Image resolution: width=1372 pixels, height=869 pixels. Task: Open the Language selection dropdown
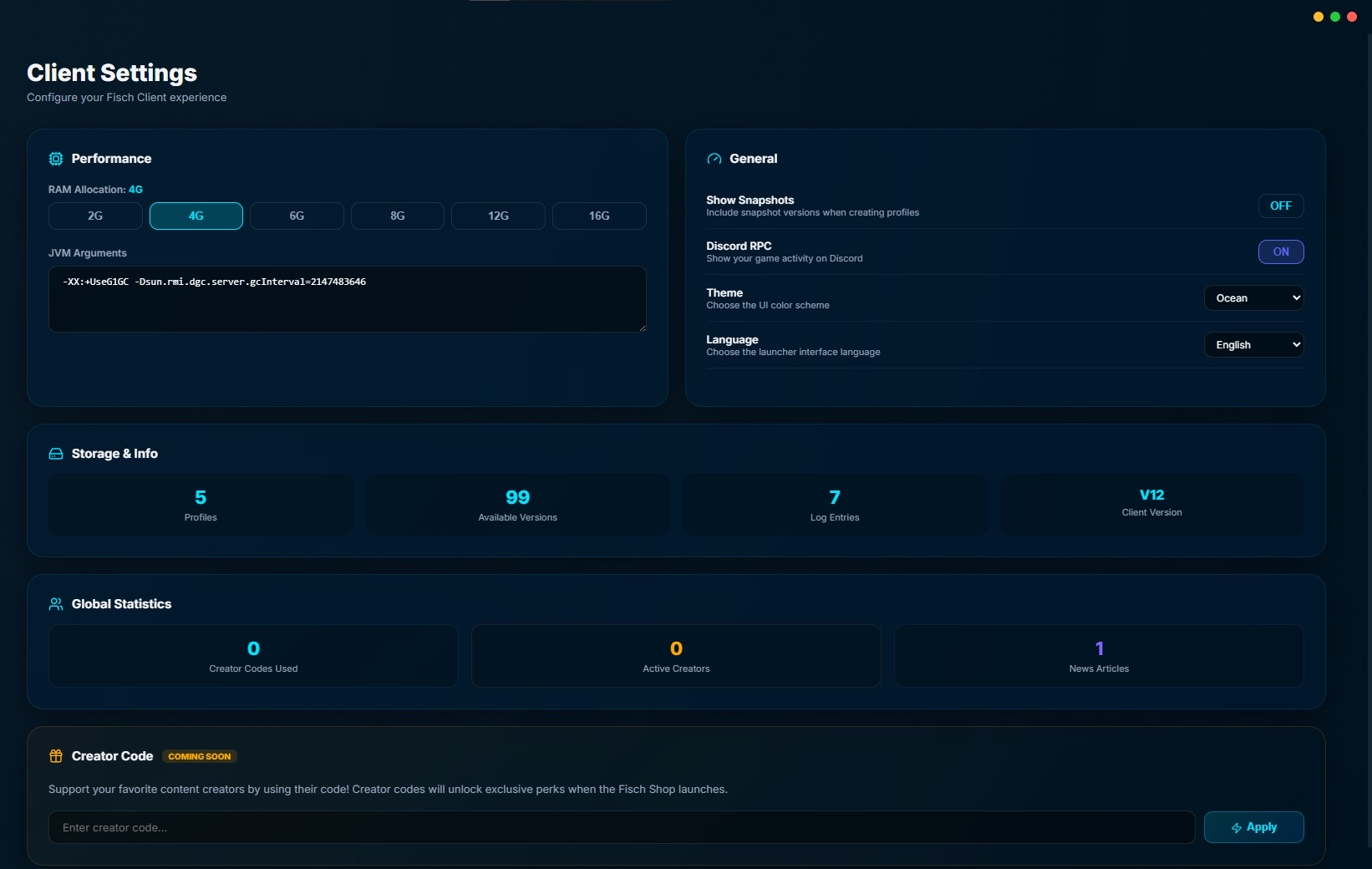(x=1254, y=344)
